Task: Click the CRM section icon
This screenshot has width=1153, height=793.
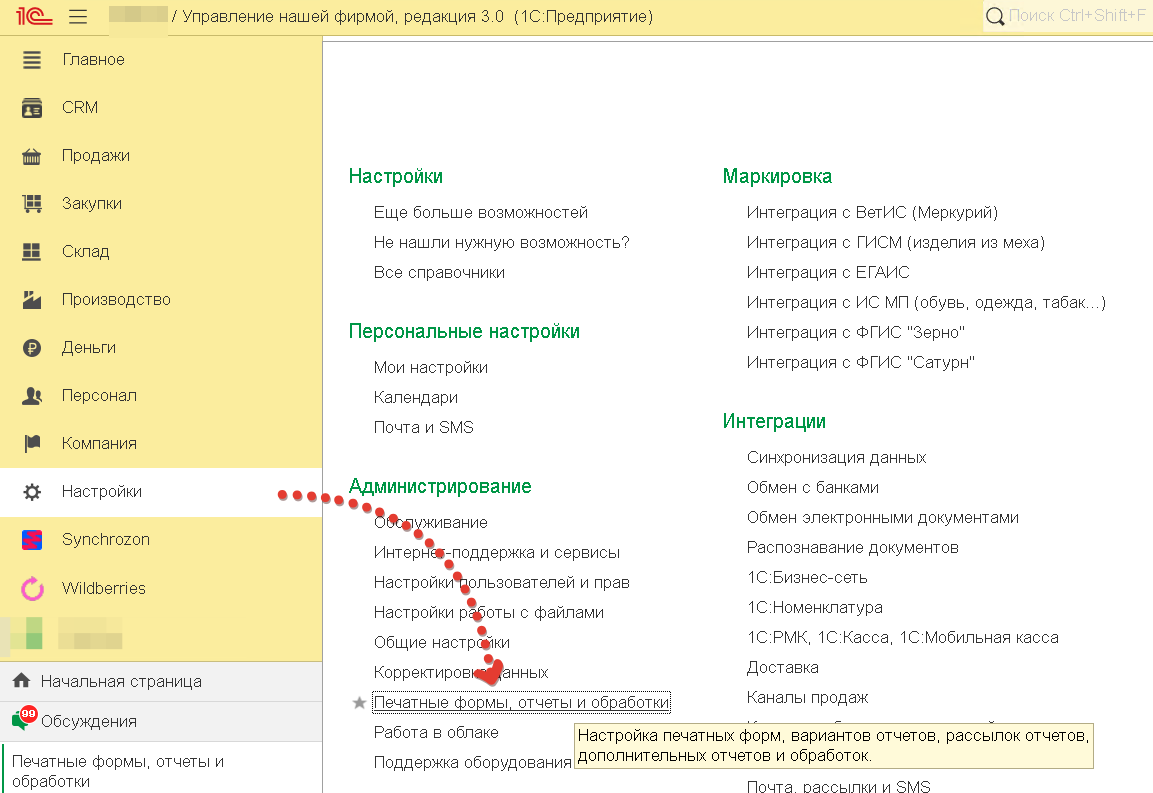Action: tap(32, 107)
